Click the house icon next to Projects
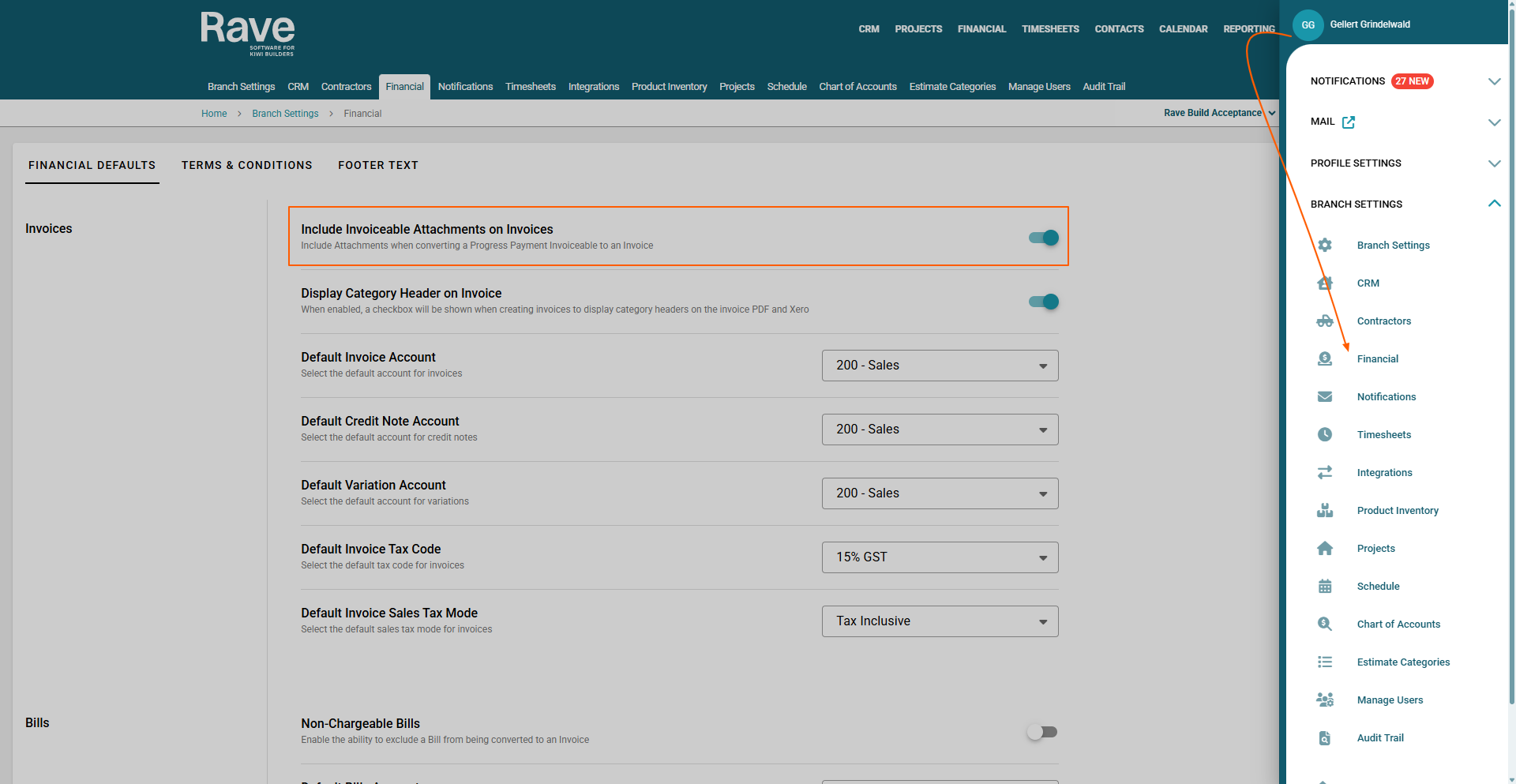Image resolution: width=1516 pixels, height=784 pixels. pyautogui.click(x=1324, y=548)
